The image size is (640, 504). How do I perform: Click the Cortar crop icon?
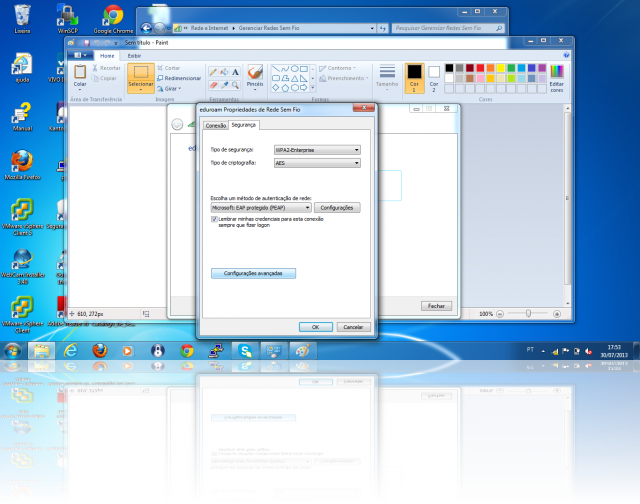coord(160,68)
